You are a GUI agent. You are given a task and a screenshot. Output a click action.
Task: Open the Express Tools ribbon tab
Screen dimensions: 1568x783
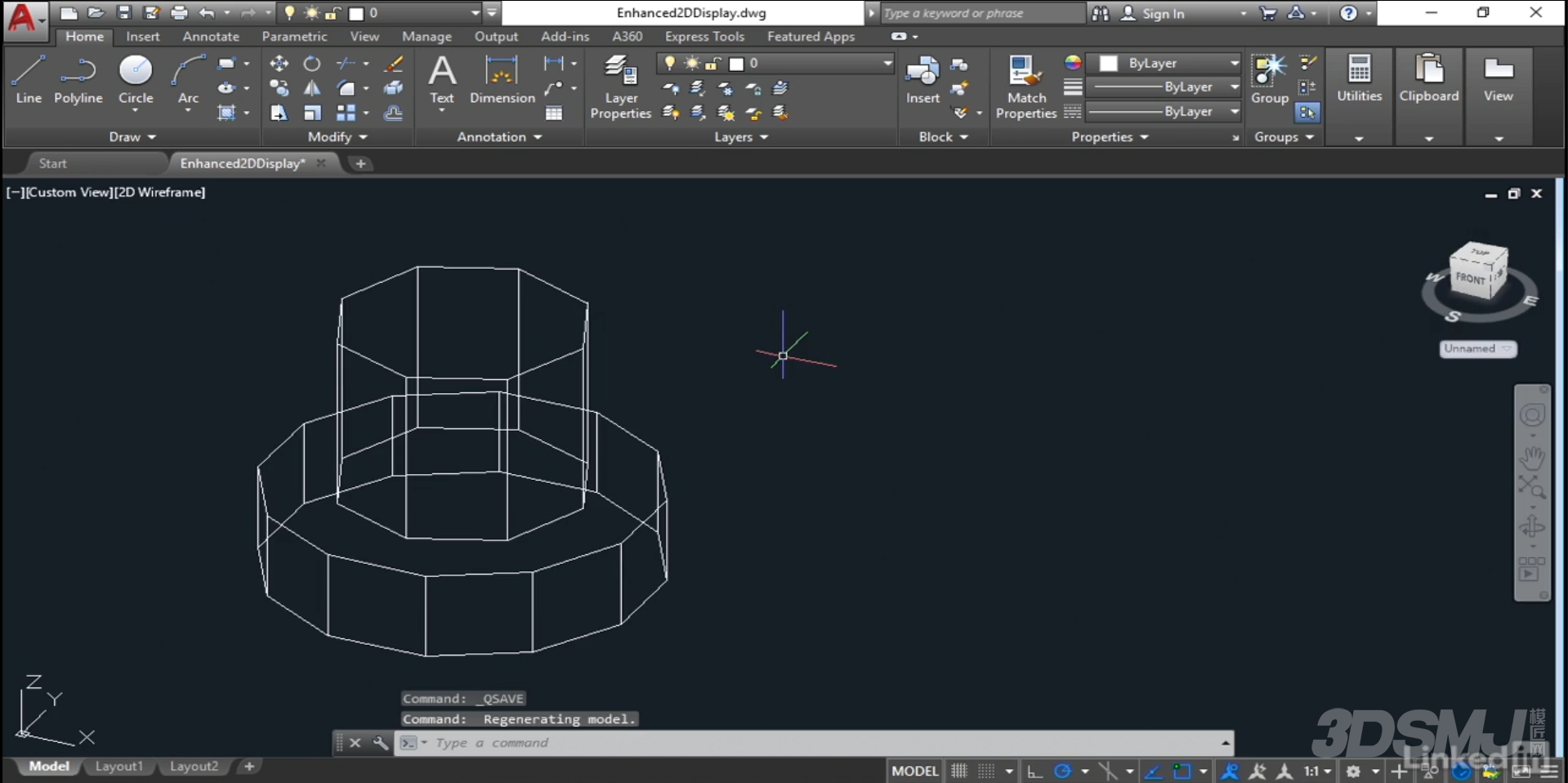tap(704, 36)
